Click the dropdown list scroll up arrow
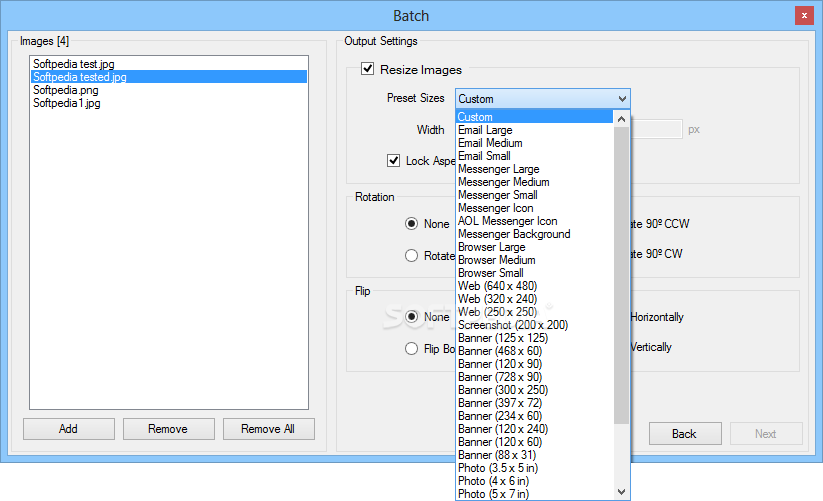The image size is (823, 501). coord(621,119)
